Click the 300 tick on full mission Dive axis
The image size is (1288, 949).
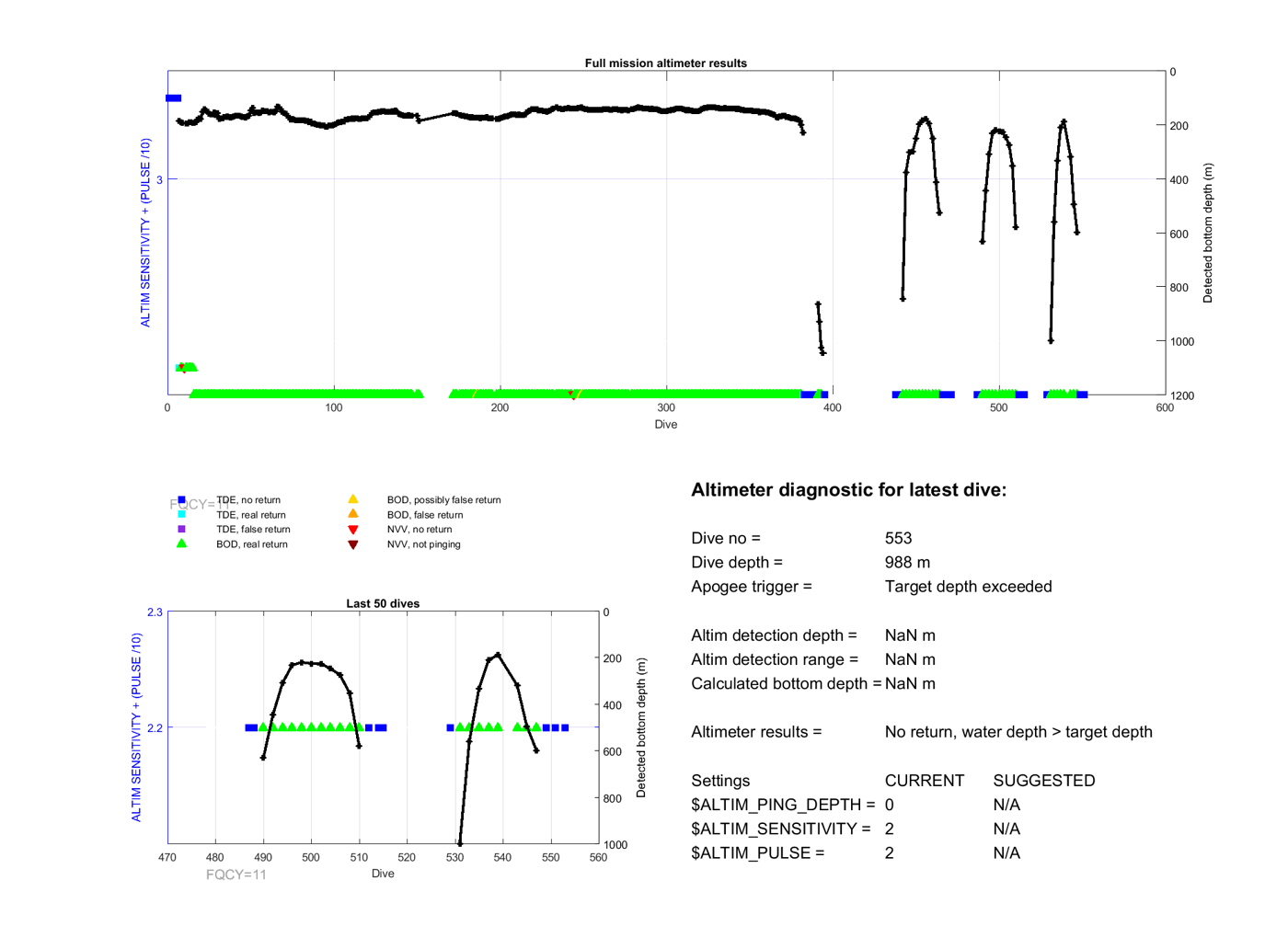tap(666, 407)
